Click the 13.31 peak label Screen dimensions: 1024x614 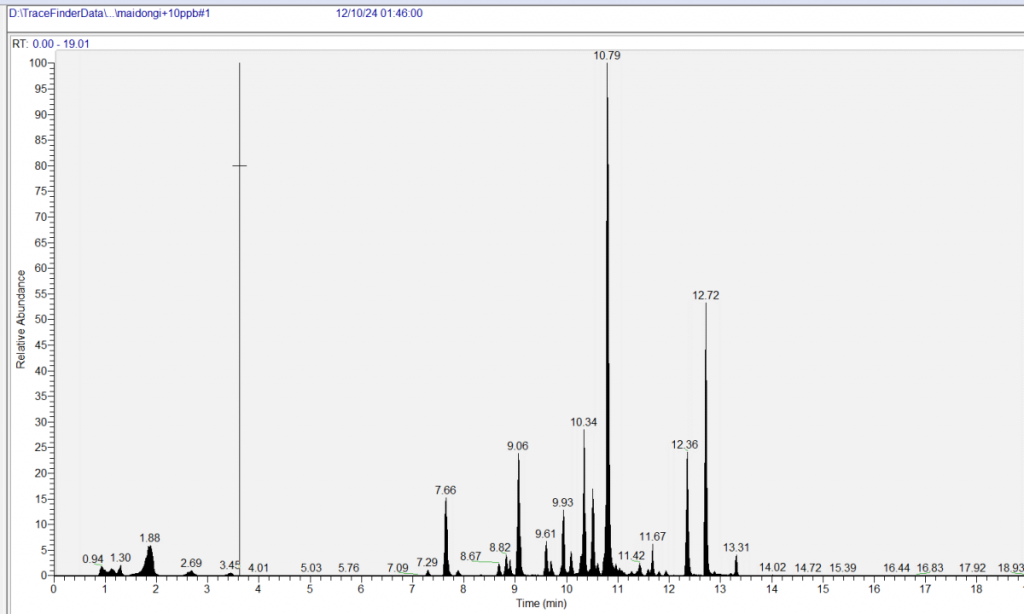(736, 547)
